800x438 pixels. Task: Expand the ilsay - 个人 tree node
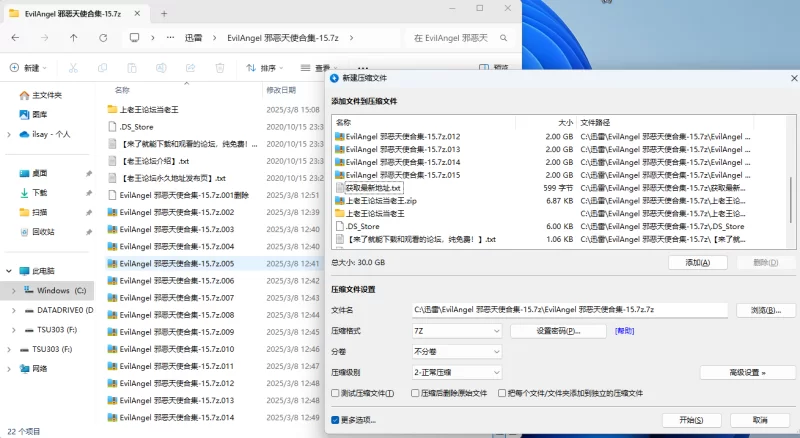pyautogui.click(x=9, y=134)
